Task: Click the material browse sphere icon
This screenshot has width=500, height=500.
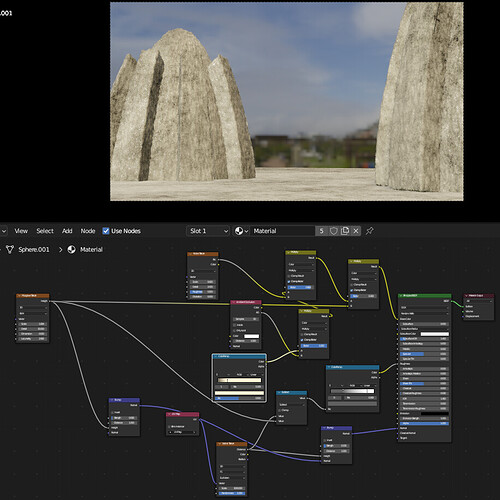Action: point(241,231)
